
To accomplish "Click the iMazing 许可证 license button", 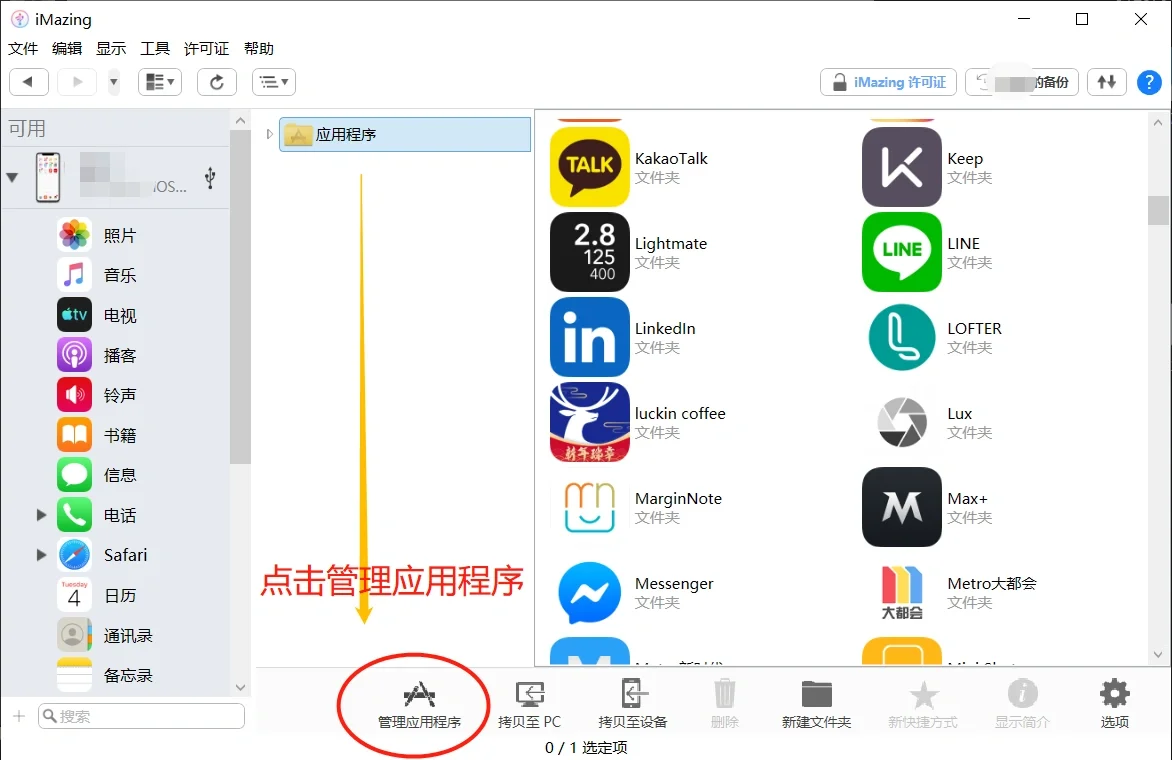I will (887, 82).
